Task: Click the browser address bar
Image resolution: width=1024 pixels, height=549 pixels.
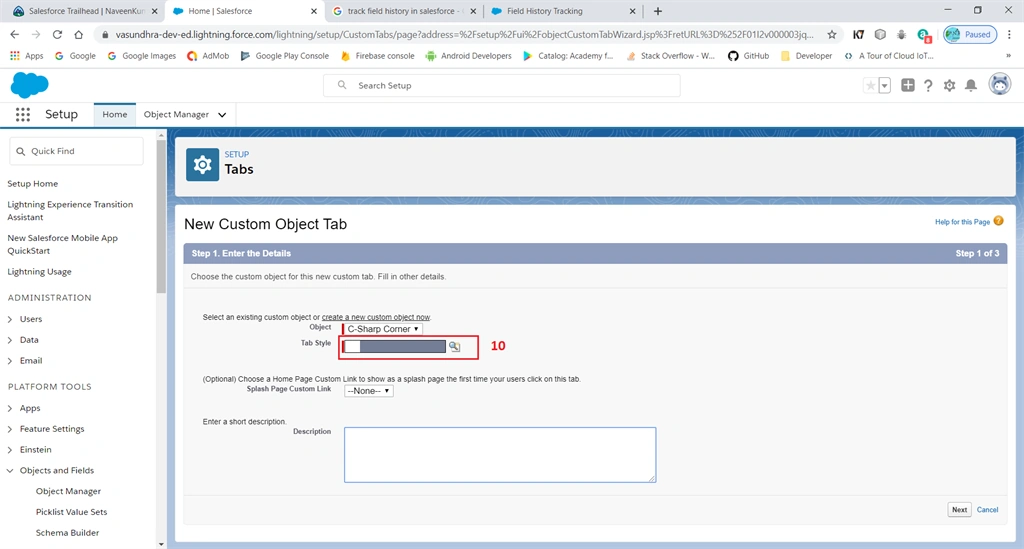Action: 464,35
